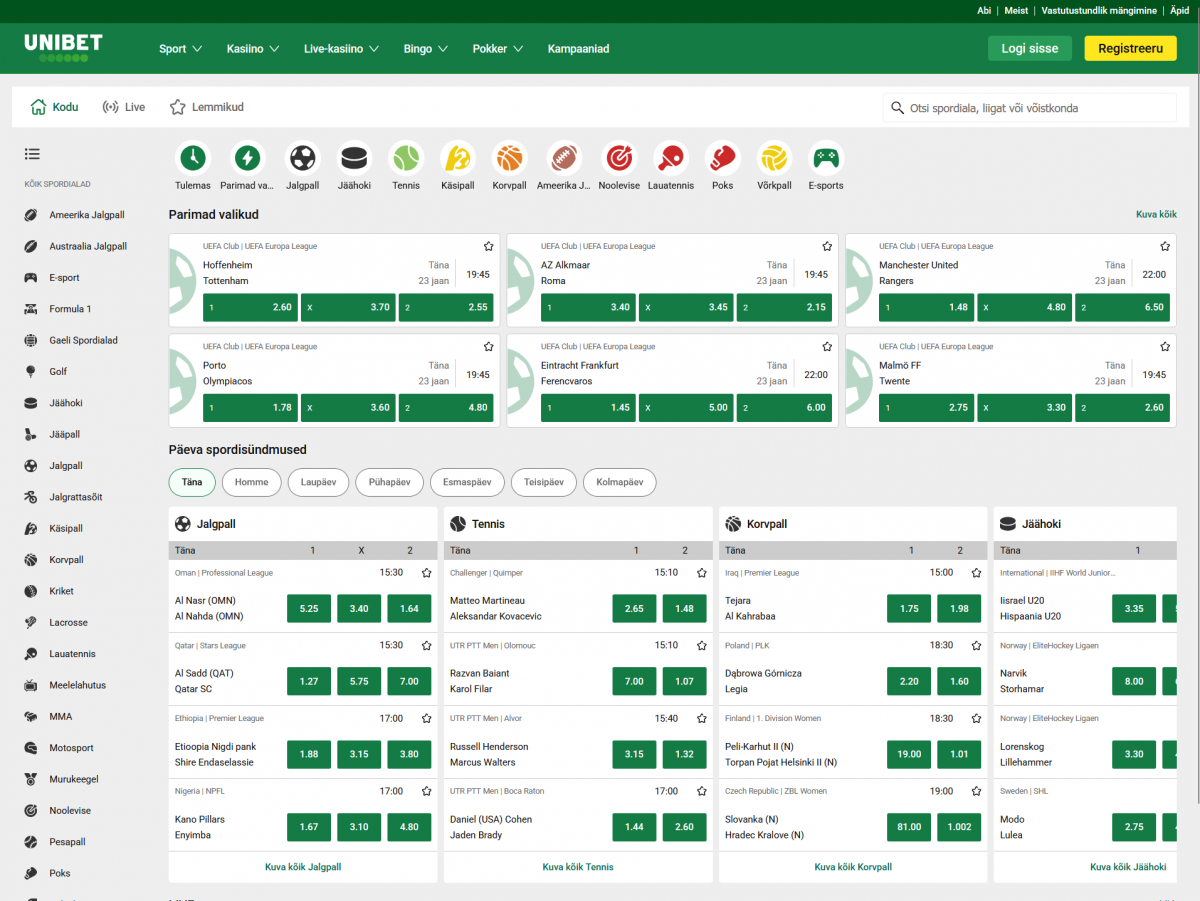Choose the Noolevise darts target icon
This screenshot has height=901, width=1200.
(618, 158)
